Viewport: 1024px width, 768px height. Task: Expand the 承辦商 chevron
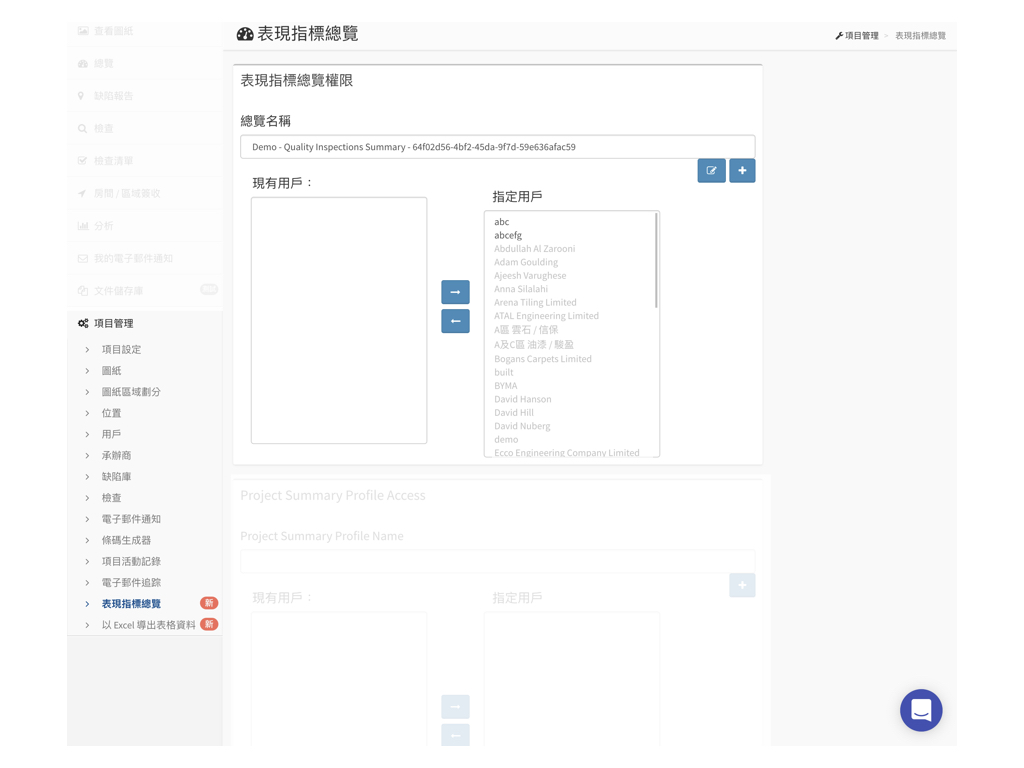88,456
